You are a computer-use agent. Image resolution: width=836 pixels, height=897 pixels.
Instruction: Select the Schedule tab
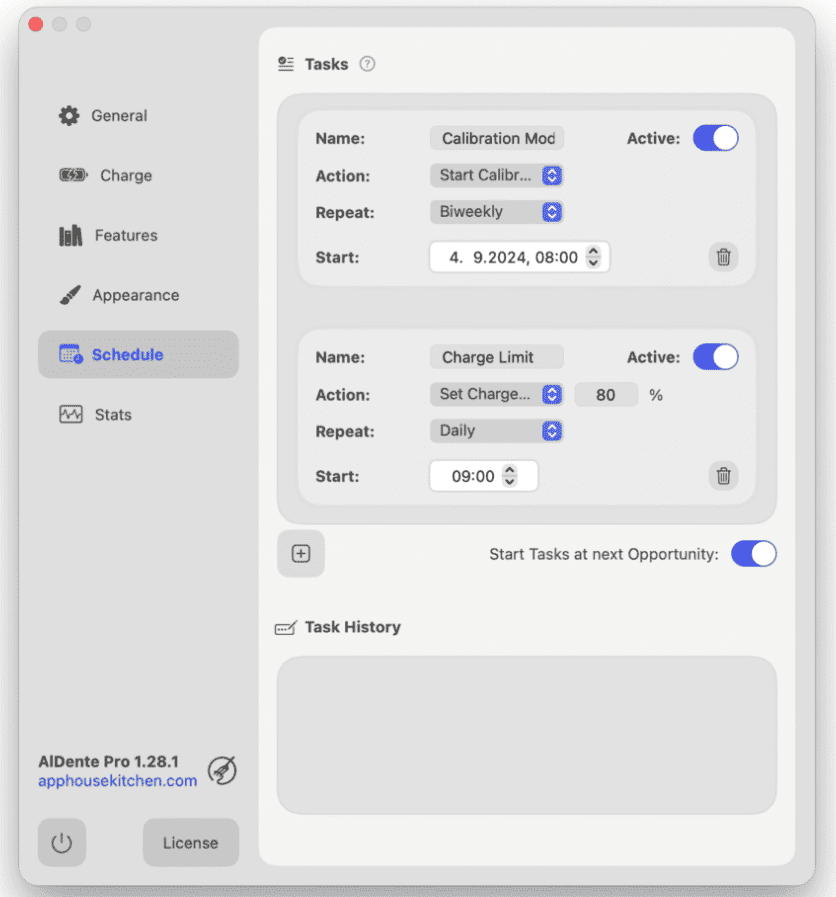coord(138,354)
